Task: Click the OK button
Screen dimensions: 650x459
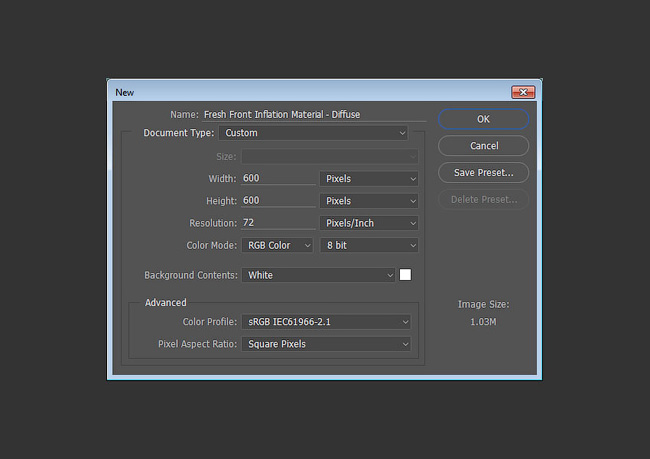Action: pyautogui.click(x=483, y=119)
